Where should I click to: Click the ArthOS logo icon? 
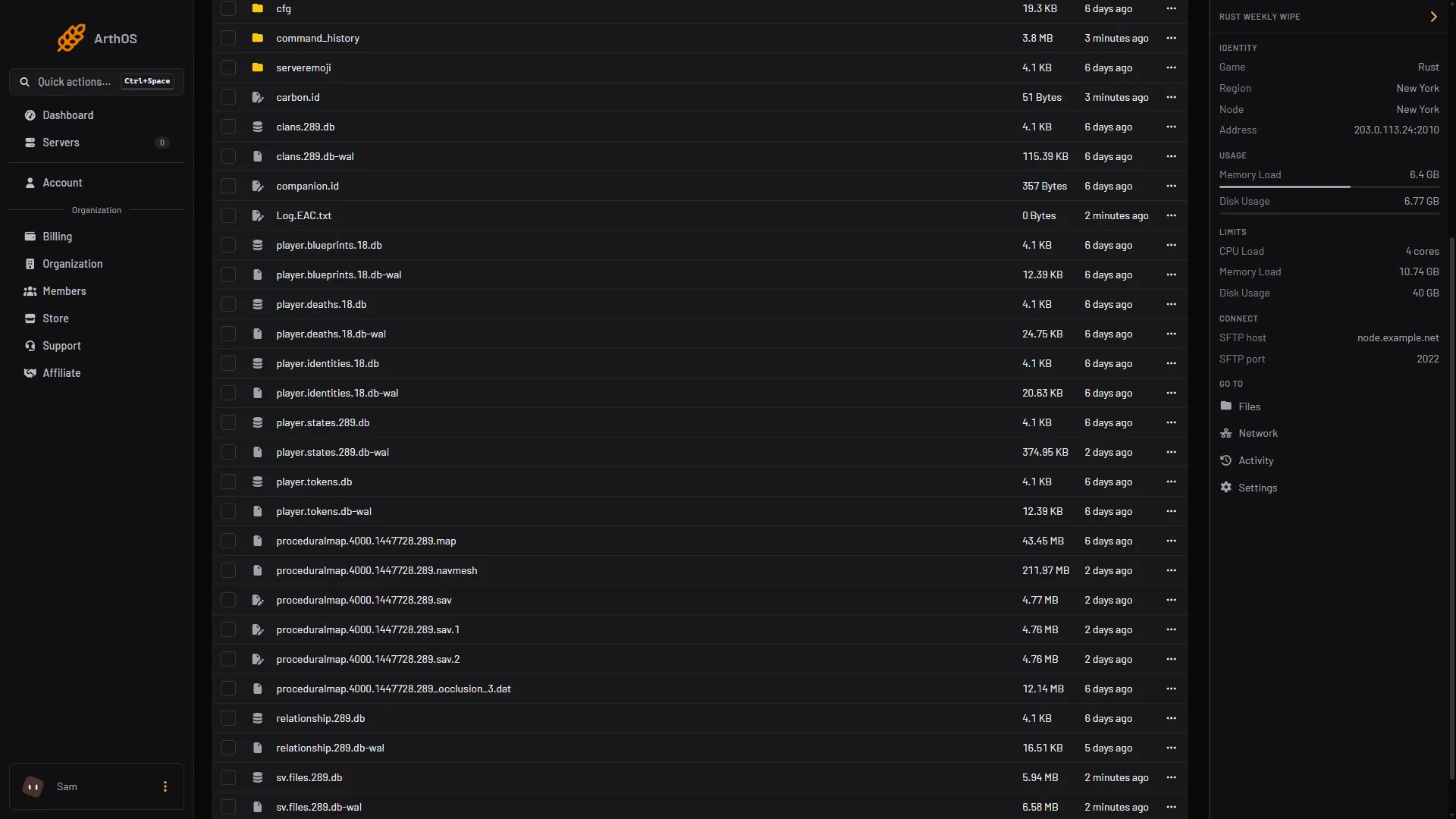(71, 38)
